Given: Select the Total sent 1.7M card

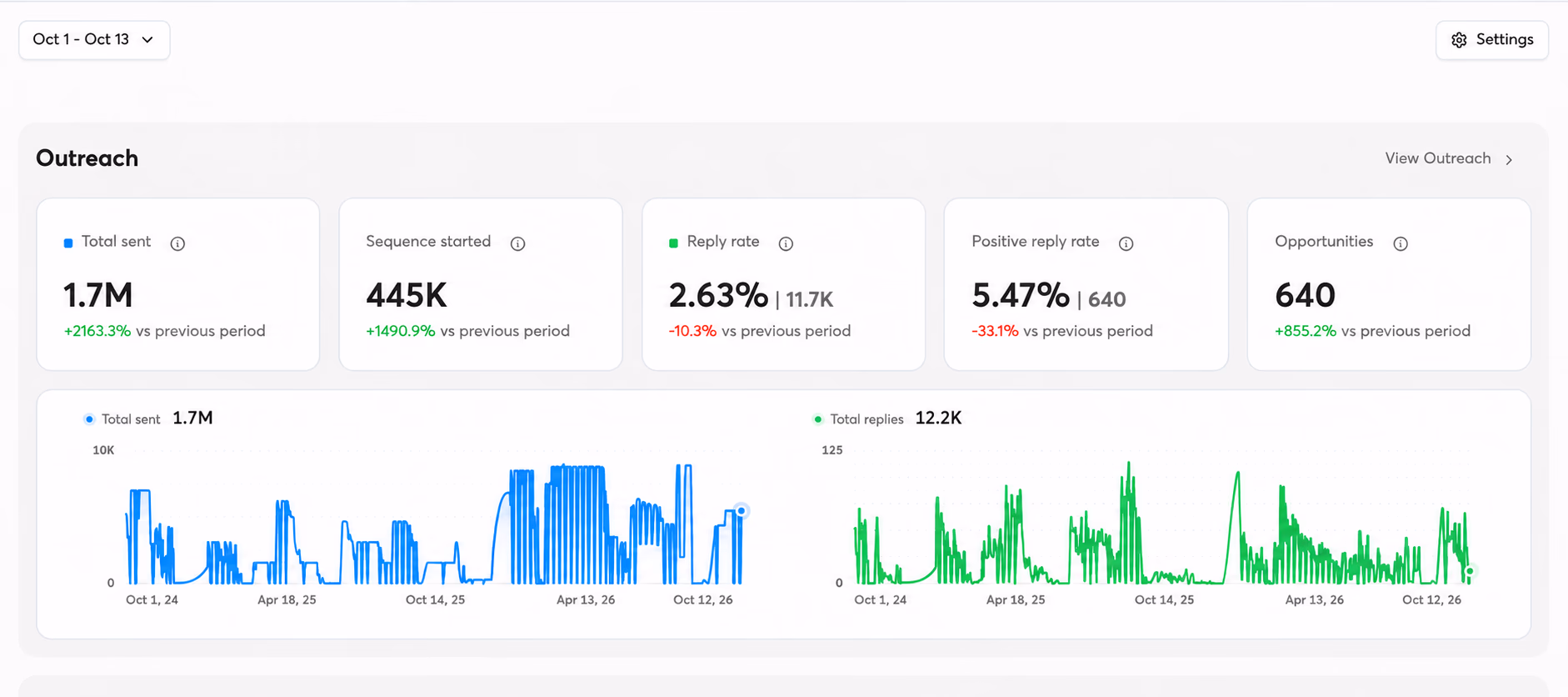Looking at the screenshot, I should point(178,284).
